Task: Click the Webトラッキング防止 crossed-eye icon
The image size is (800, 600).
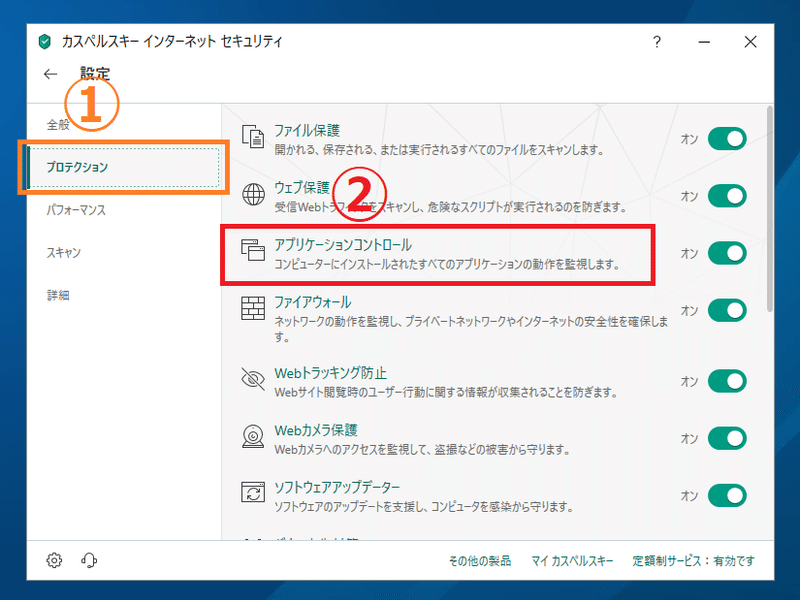Action: (x=253, y=379)
